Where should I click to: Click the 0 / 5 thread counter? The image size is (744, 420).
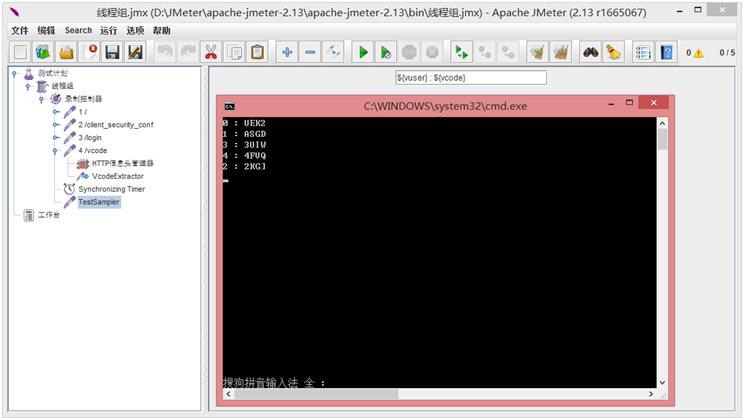726,53
